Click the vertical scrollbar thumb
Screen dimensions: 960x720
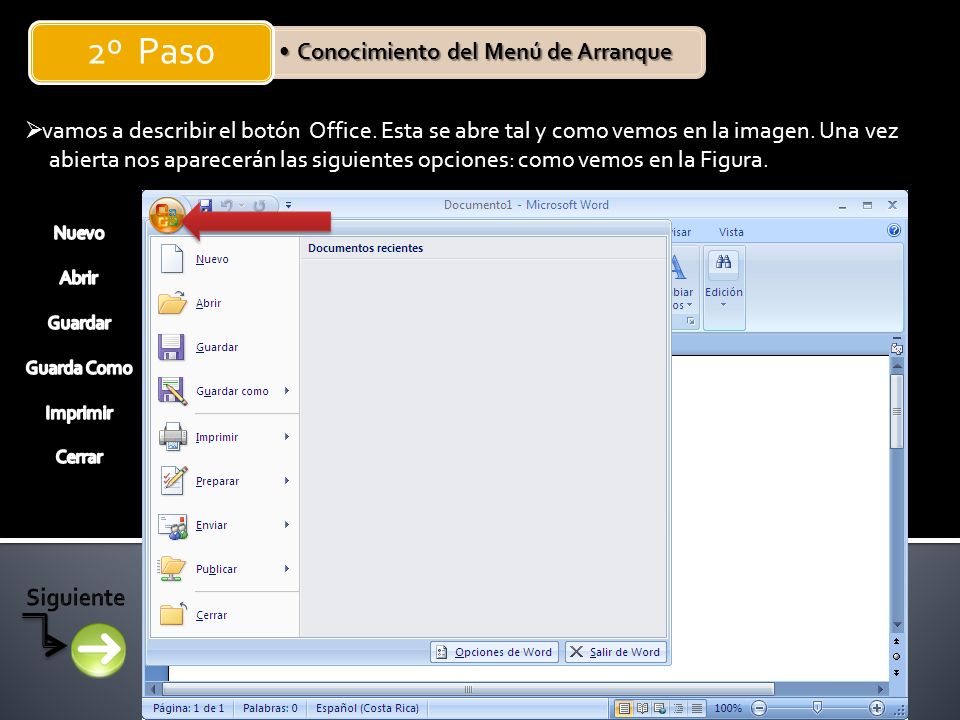[897, 411]
